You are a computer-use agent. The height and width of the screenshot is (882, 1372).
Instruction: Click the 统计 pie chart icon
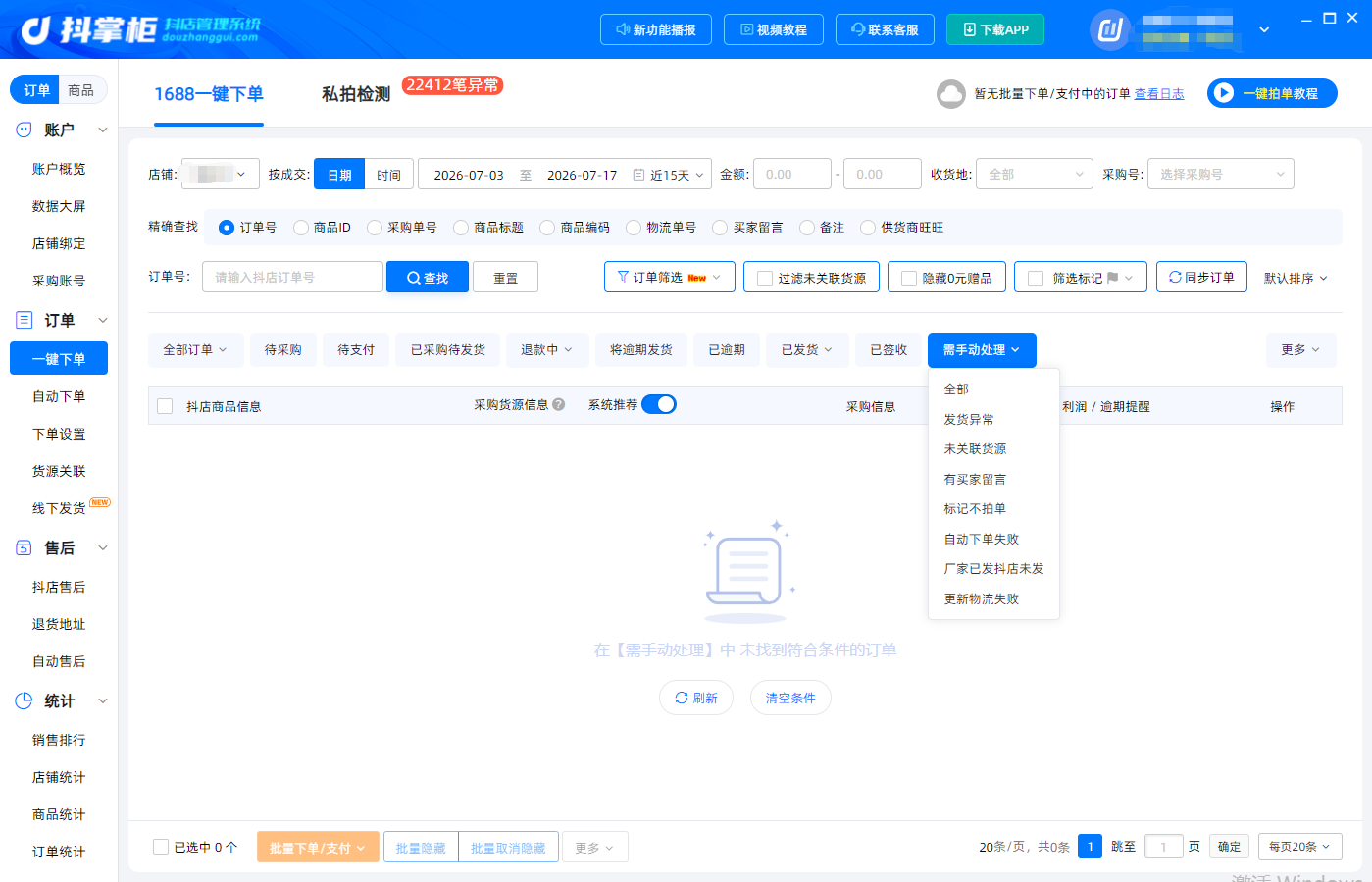pyautogui.click(x=25, y=700)
